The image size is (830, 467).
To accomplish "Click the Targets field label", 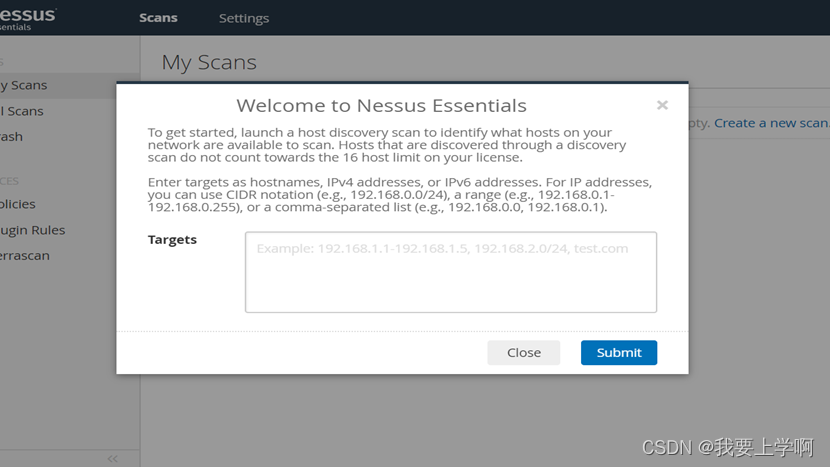I will pos(172,240).
